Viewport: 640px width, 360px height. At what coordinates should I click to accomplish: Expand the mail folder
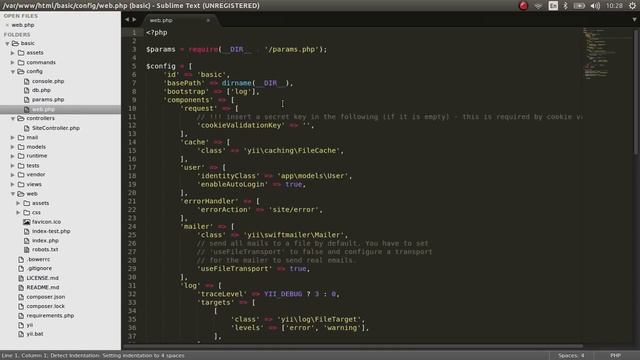click(13, 138)
